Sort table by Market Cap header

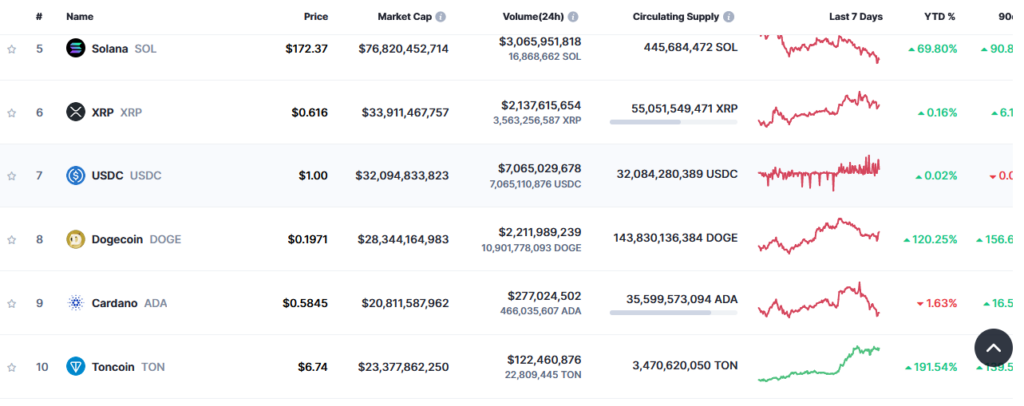click(x=405, y=17)
